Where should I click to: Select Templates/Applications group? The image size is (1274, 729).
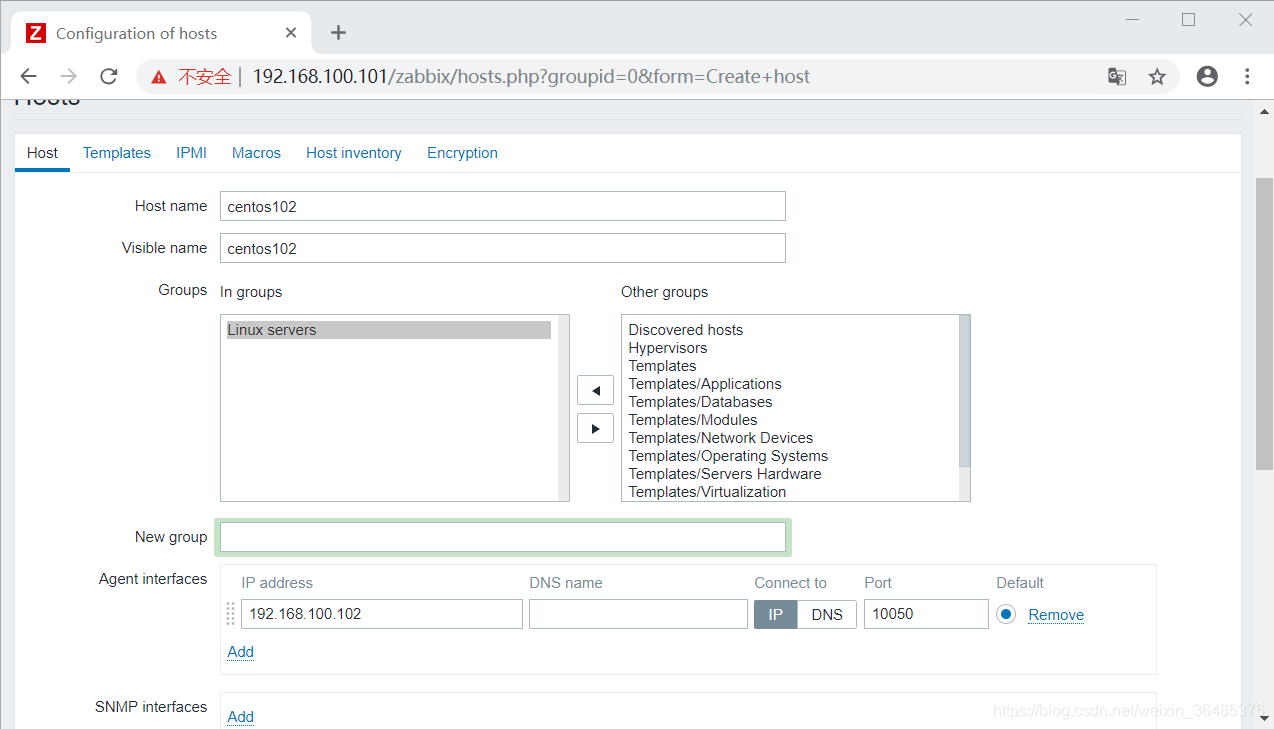(705, 384)
